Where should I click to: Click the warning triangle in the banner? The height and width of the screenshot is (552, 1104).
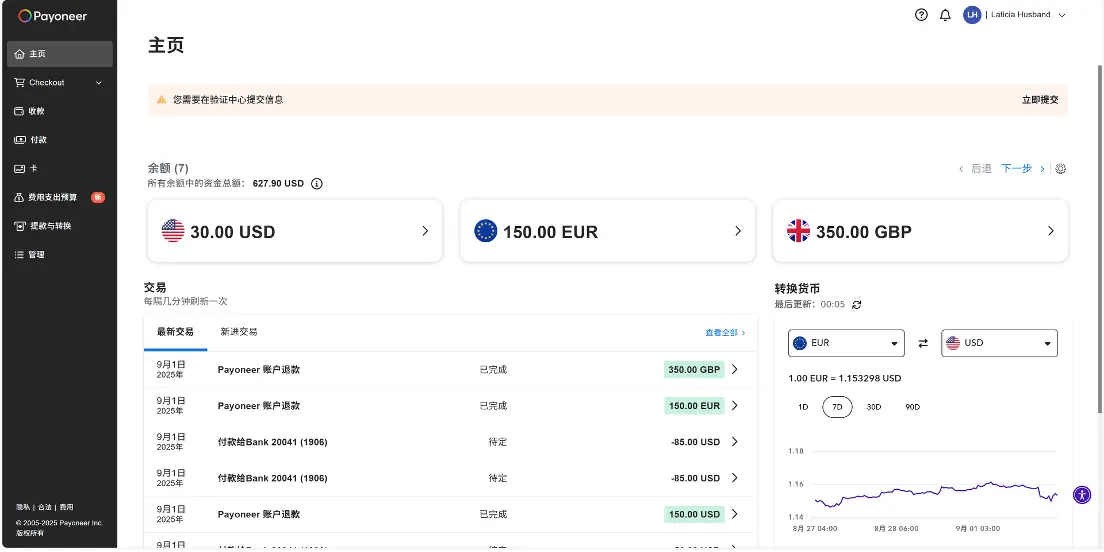[161, 100]
